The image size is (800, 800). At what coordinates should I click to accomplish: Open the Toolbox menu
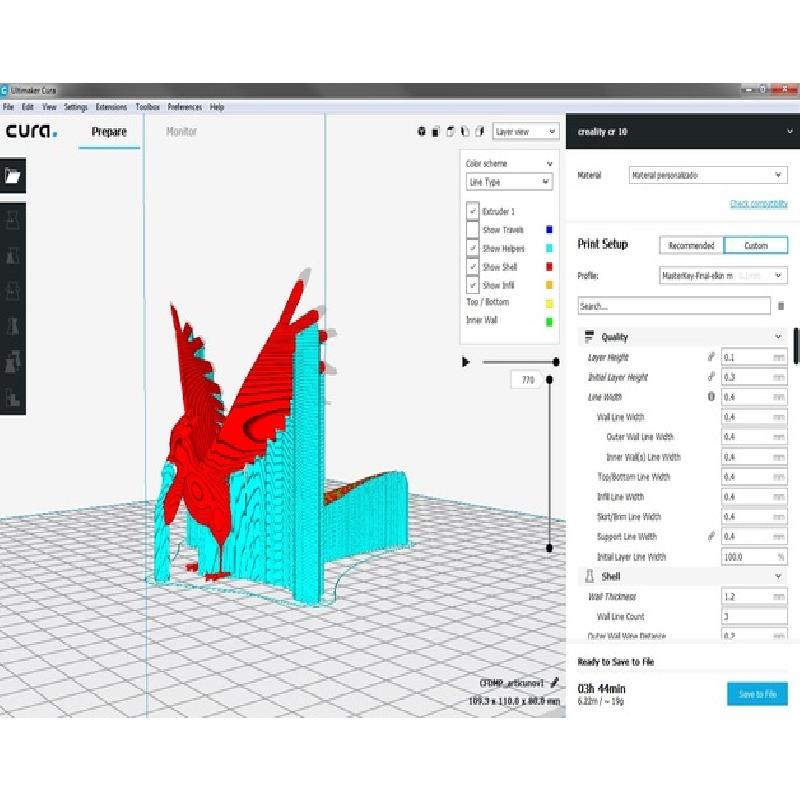click(147, 107)
